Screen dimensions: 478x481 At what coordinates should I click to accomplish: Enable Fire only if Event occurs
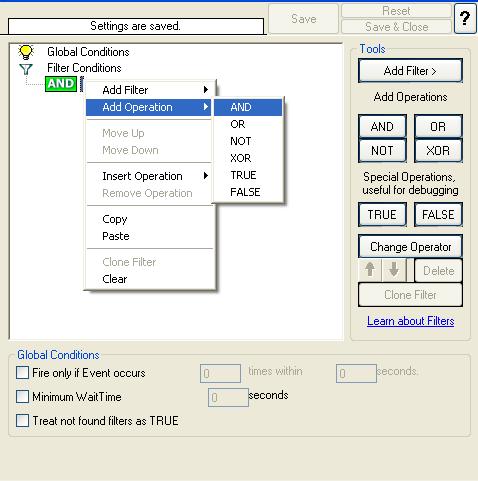click(x=22, y=373)
